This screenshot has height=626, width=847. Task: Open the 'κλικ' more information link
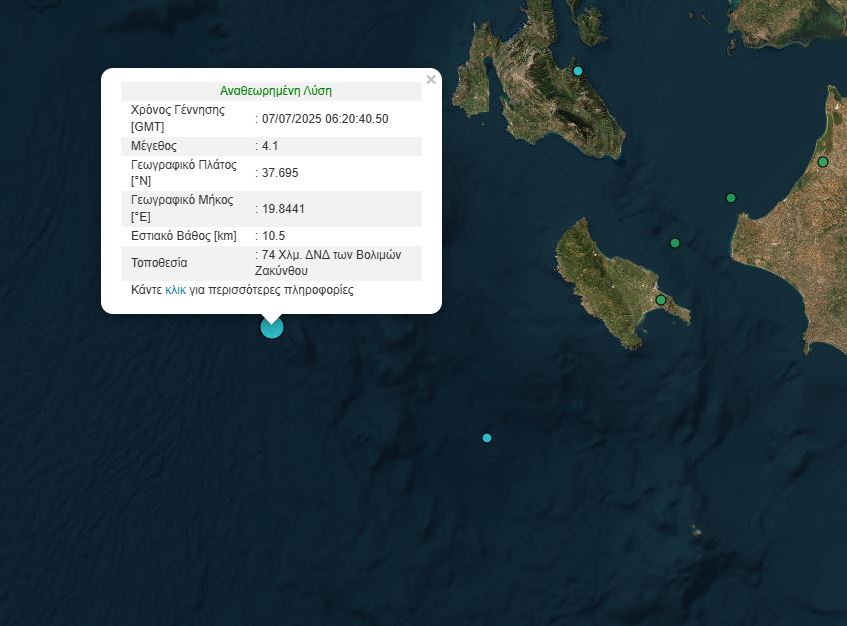(x=176, y=291)
